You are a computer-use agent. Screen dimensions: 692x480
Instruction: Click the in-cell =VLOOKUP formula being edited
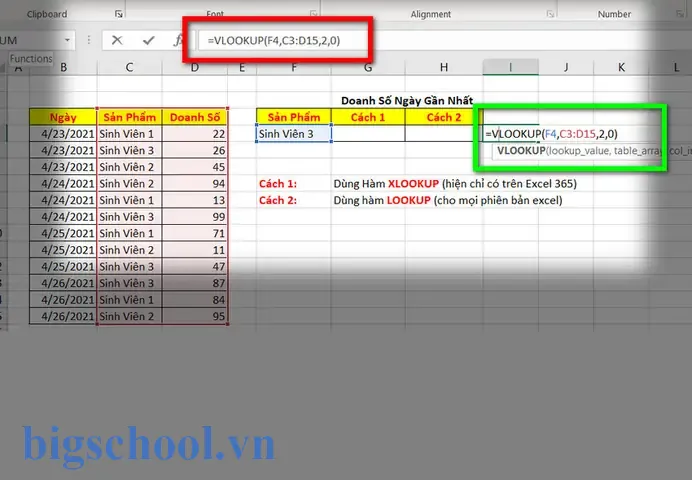click(551, 134)
